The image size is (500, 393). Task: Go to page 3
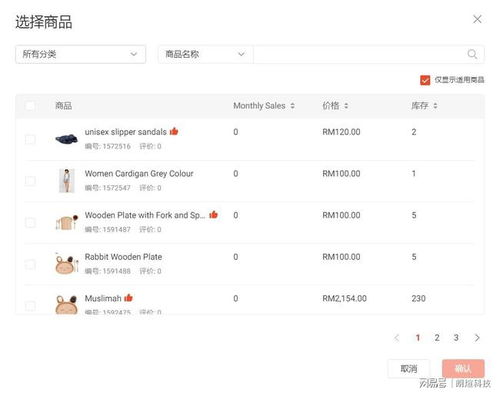(456, 338)
